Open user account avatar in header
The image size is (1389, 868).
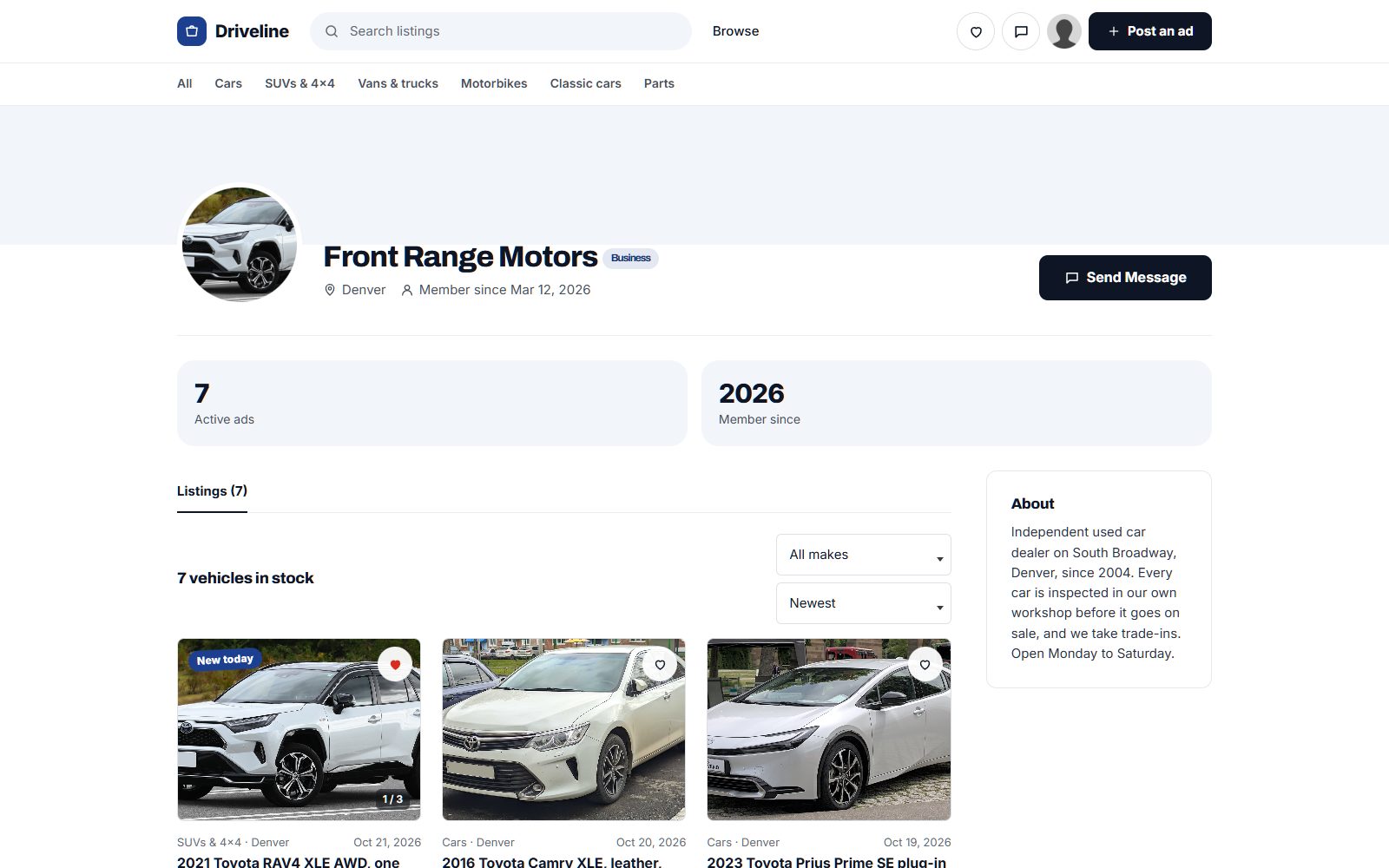[1064, 31]
